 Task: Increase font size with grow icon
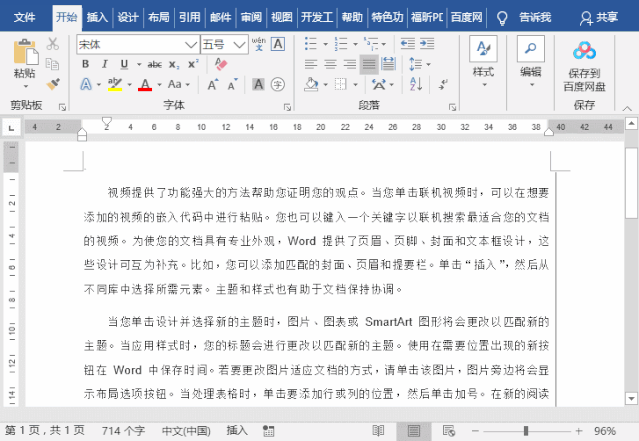(x=213, y=84)
